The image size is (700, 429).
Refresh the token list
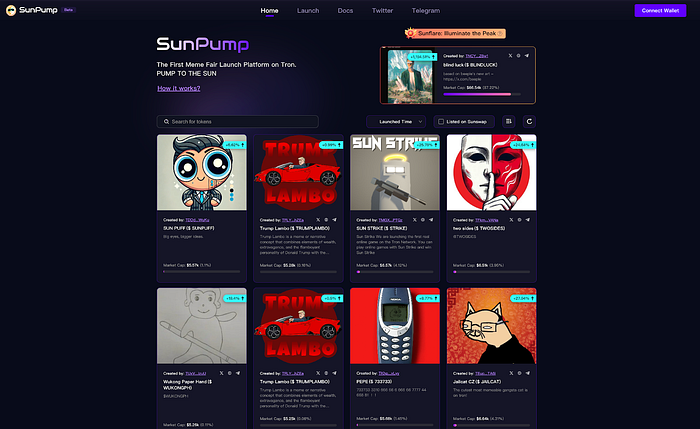point(529,121)
